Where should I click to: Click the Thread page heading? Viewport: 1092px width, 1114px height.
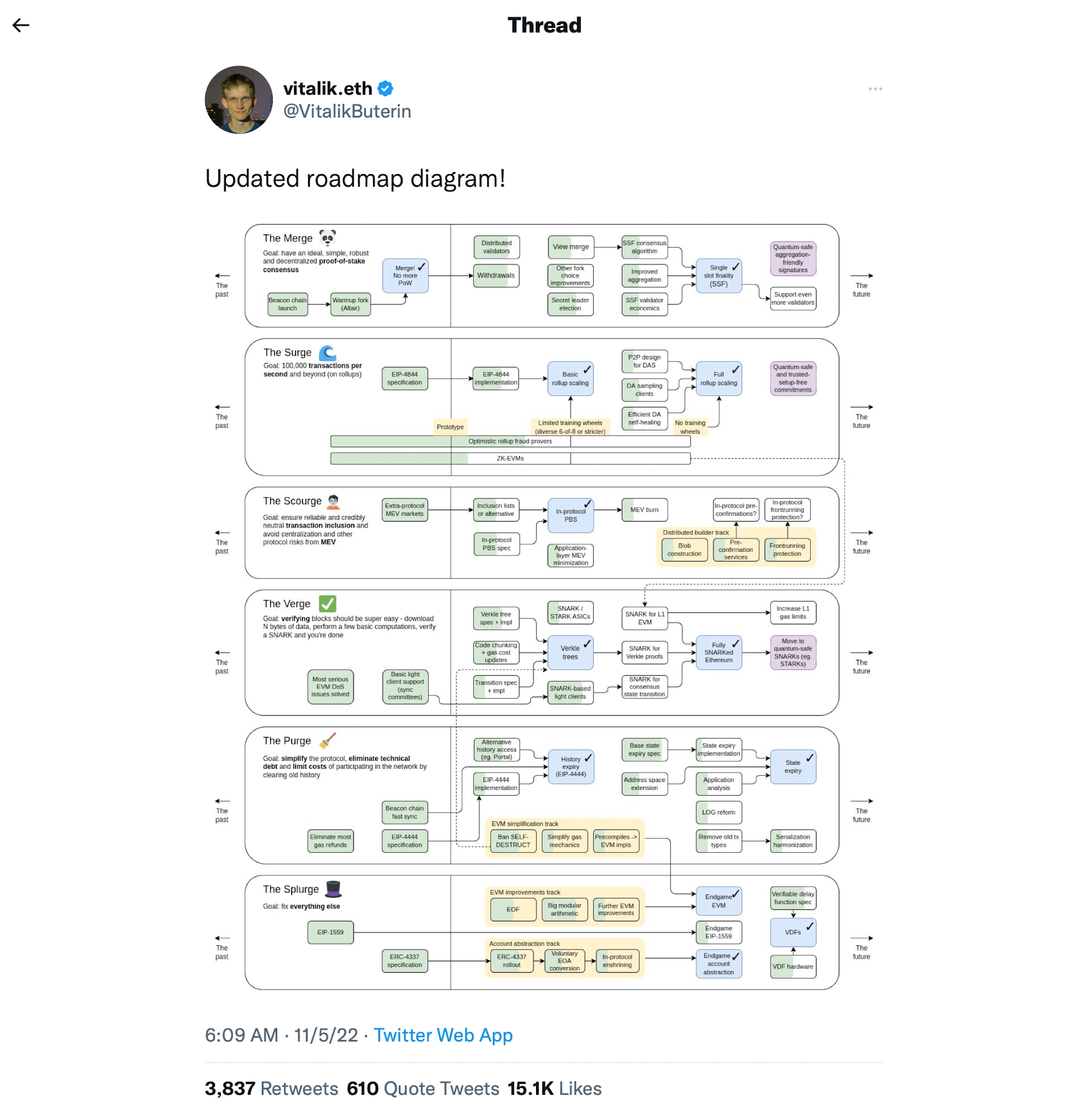[544, 25]
